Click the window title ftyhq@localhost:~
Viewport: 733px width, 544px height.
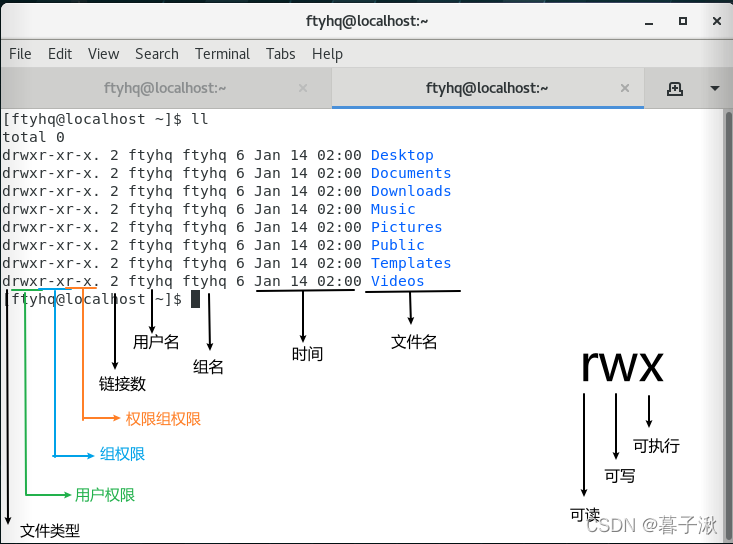(367, 21)
